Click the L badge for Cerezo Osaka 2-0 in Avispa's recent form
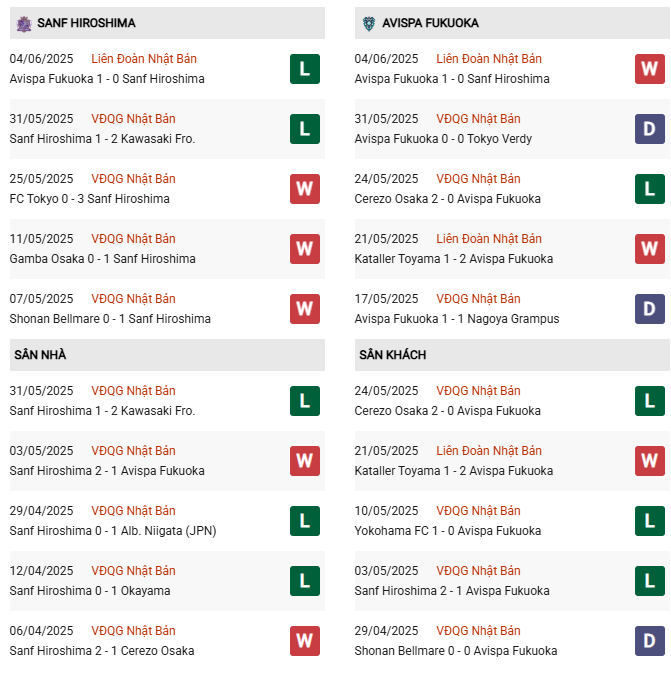The image size is (671, 684). pyautogui.click(x=650, y=189)
